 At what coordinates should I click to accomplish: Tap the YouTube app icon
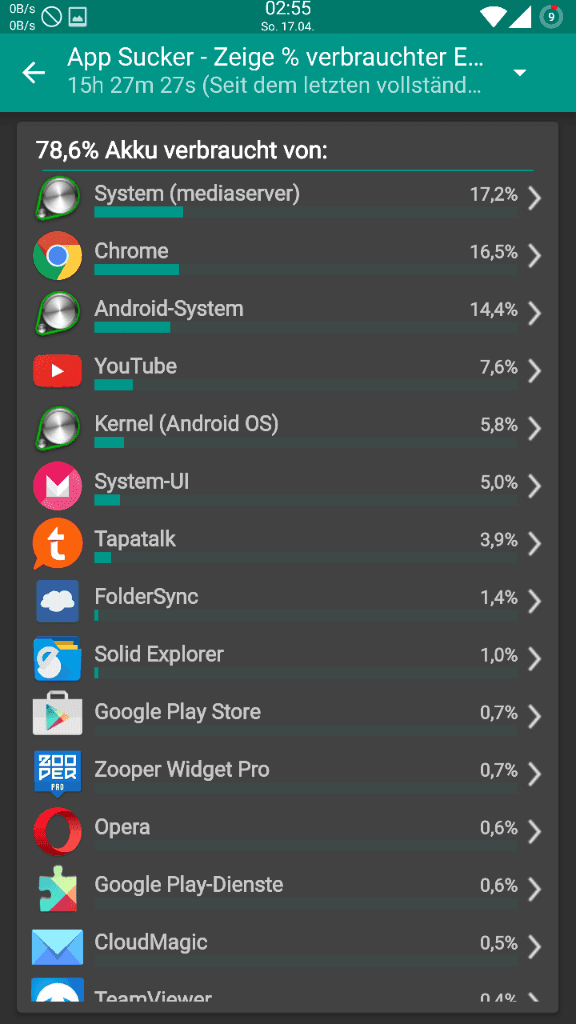click(x=57, y=370)
